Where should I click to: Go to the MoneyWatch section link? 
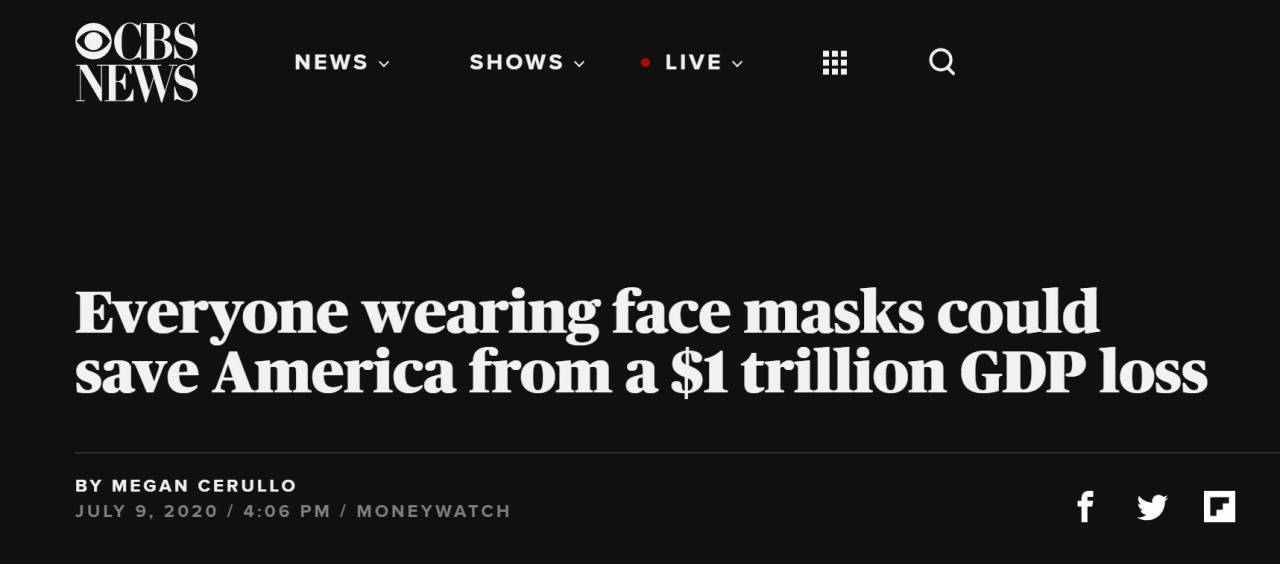pos(433,511)
